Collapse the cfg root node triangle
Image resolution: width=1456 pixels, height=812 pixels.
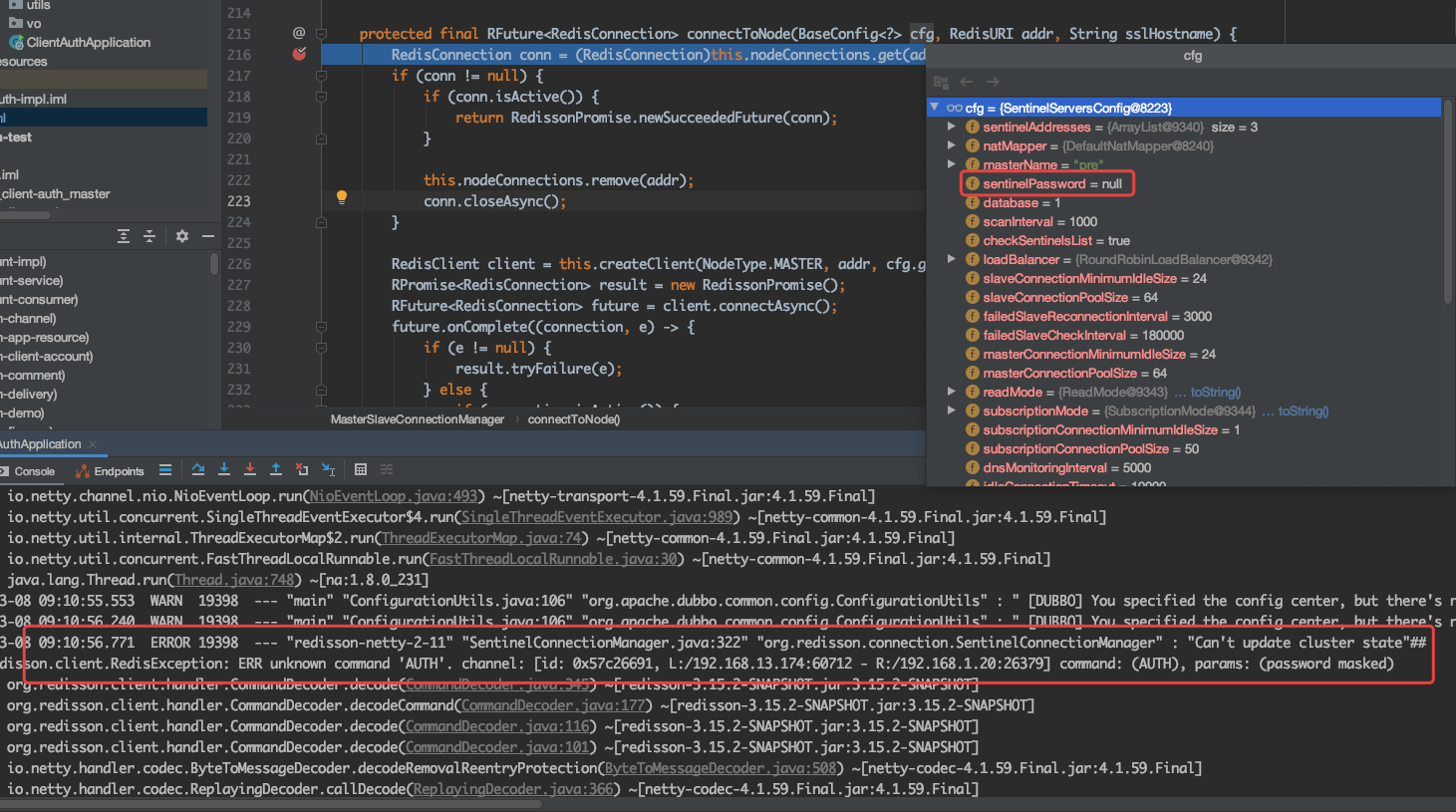[x=935, y=107]
